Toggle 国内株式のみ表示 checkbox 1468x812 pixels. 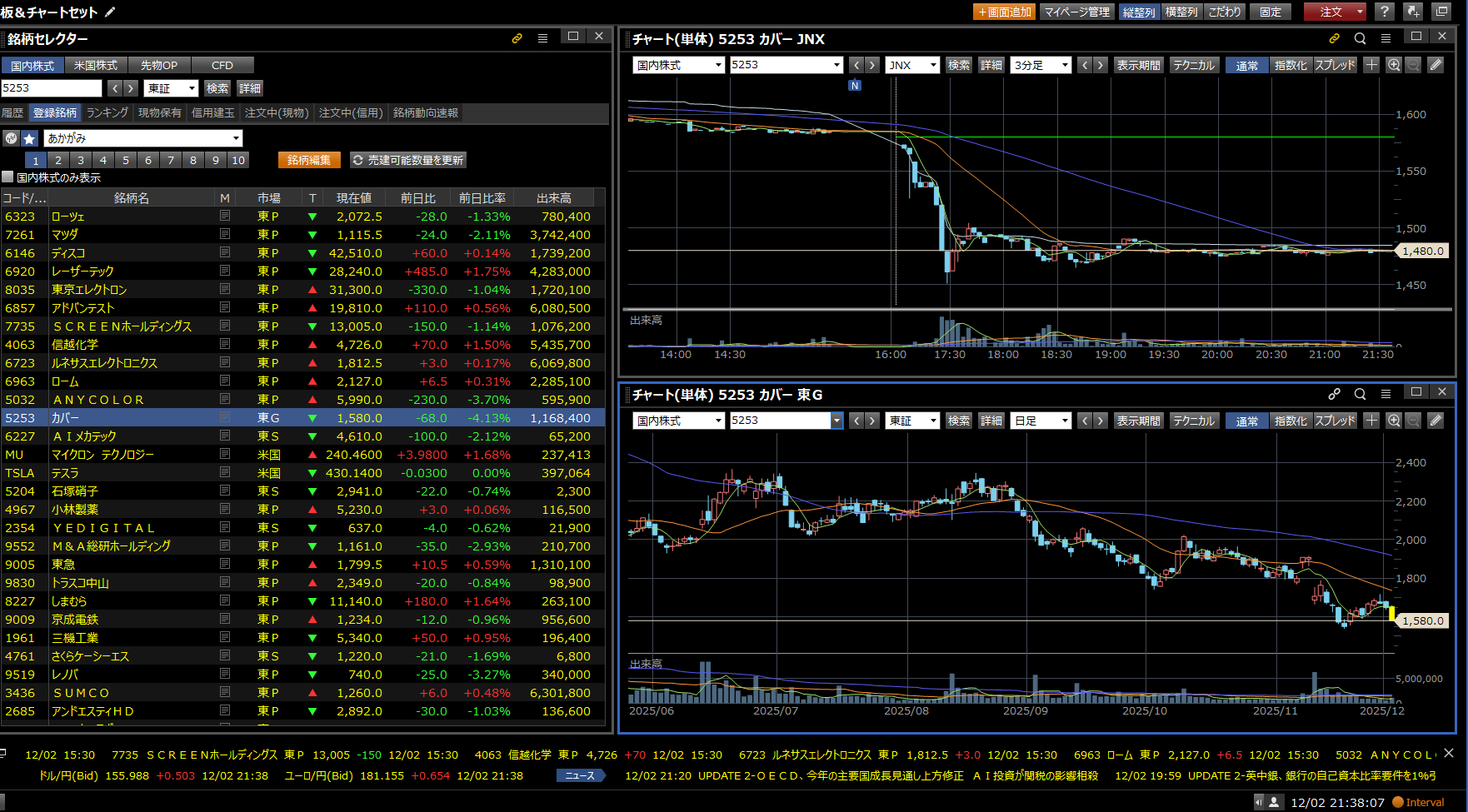[x=8, y=177]
